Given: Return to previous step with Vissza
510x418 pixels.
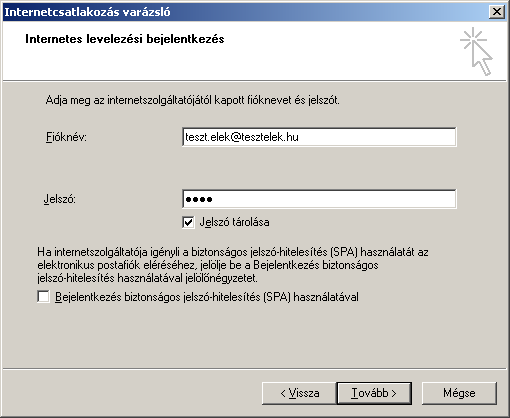Looking at the screenshot, I should click(x=299, y=393).
